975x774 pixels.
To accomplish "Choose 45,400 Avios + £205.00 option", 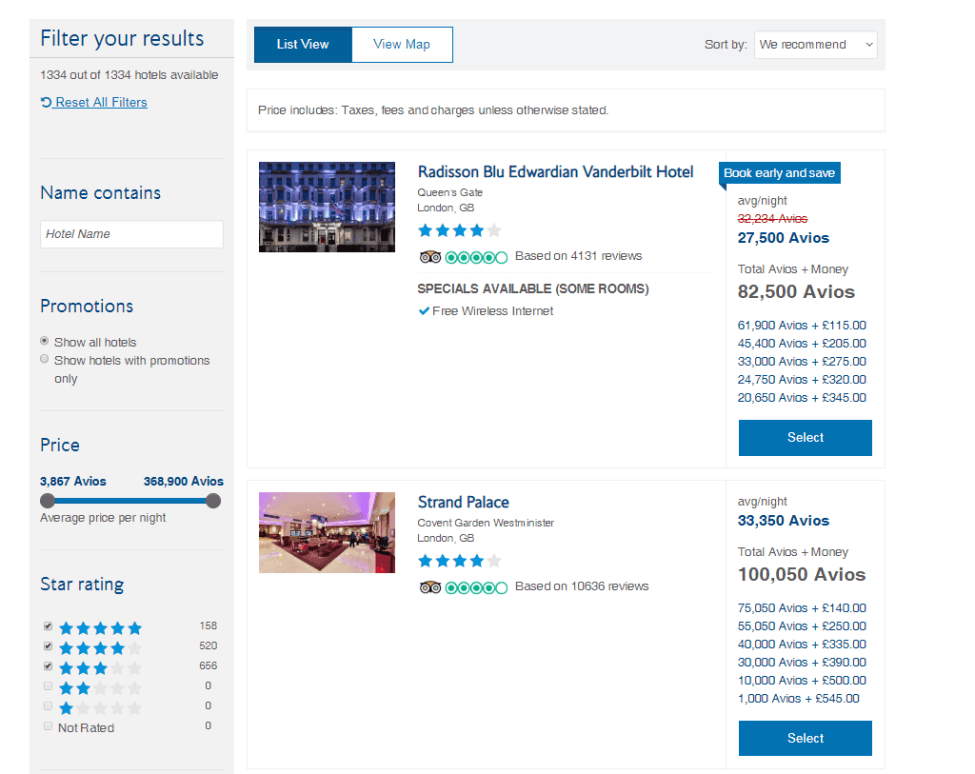I will 802,343.
